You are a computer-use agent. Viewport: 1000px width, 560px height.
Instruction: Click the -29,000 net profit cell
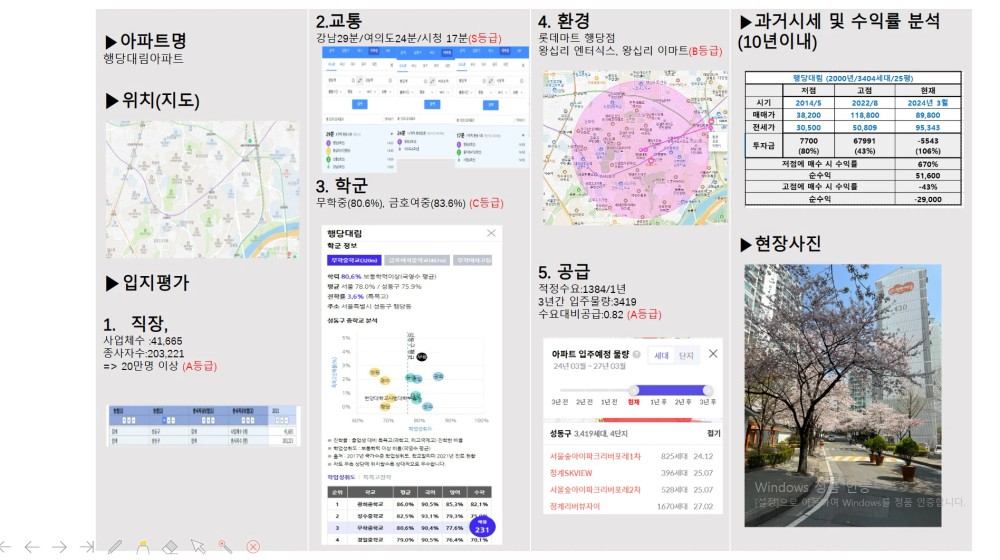pyautogui.click(x=927, y=199)
